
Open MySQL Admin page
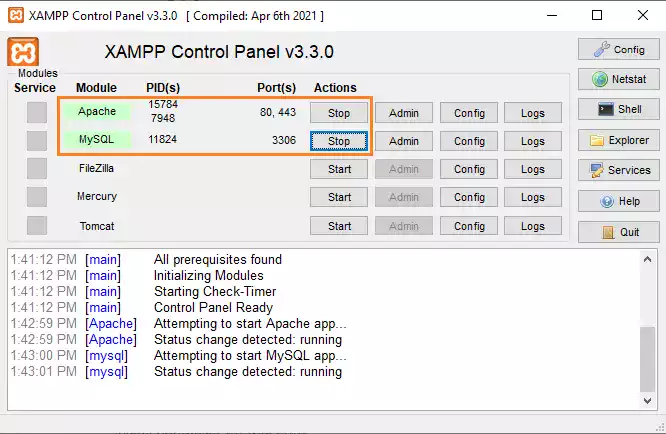coord(404,141)
